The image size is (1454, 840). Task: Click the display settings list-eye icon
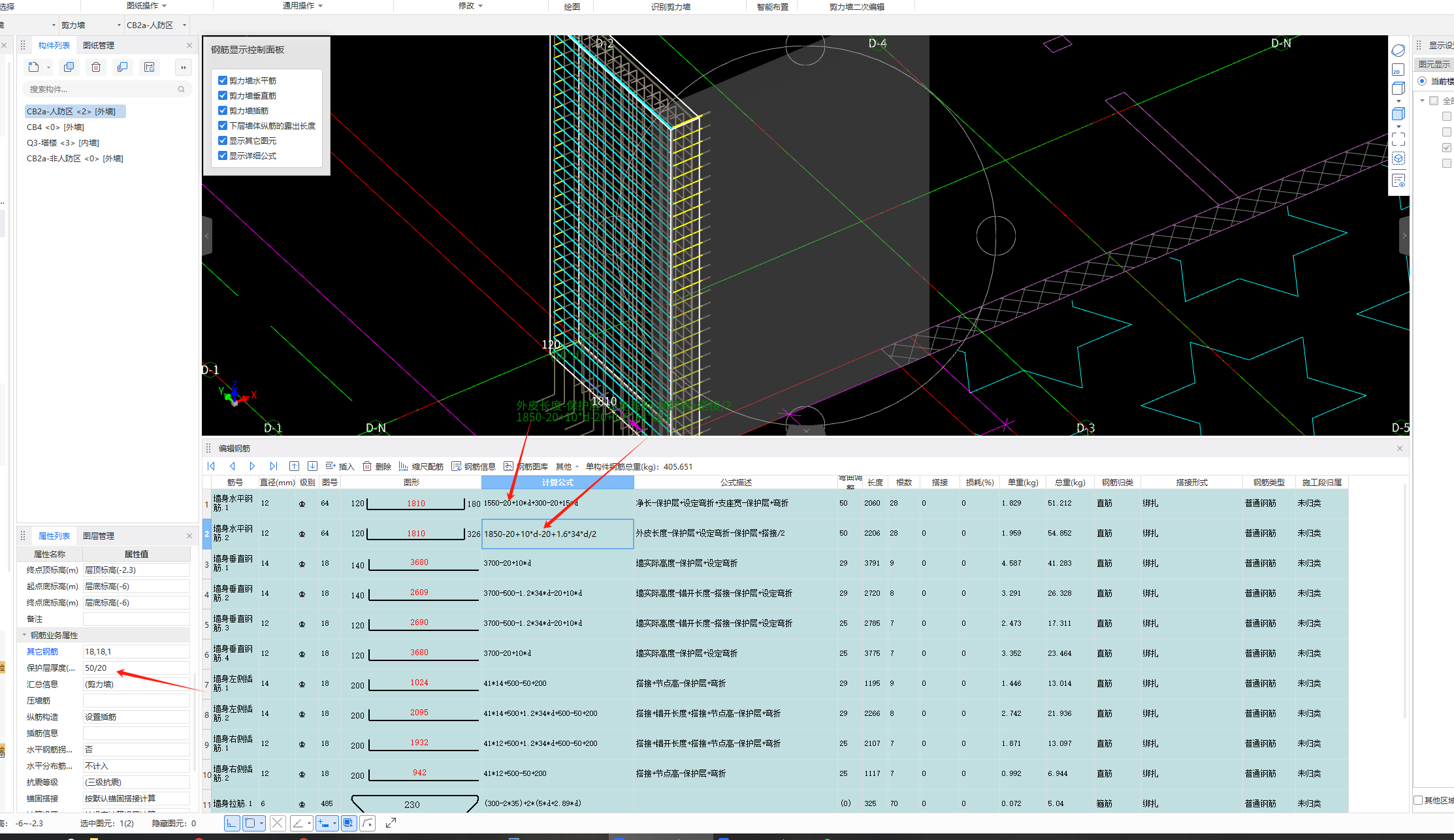pos(1398,180)
